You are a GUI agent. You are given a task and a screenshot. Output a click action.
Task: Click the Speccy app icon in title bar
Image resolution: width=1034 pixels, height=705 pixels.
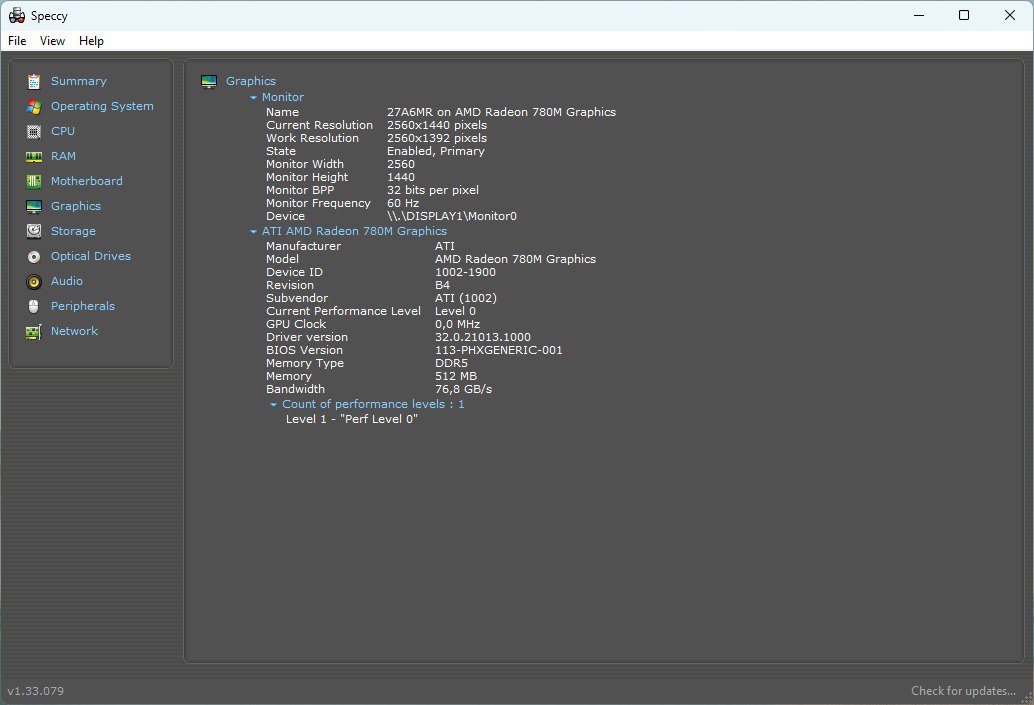16,15
